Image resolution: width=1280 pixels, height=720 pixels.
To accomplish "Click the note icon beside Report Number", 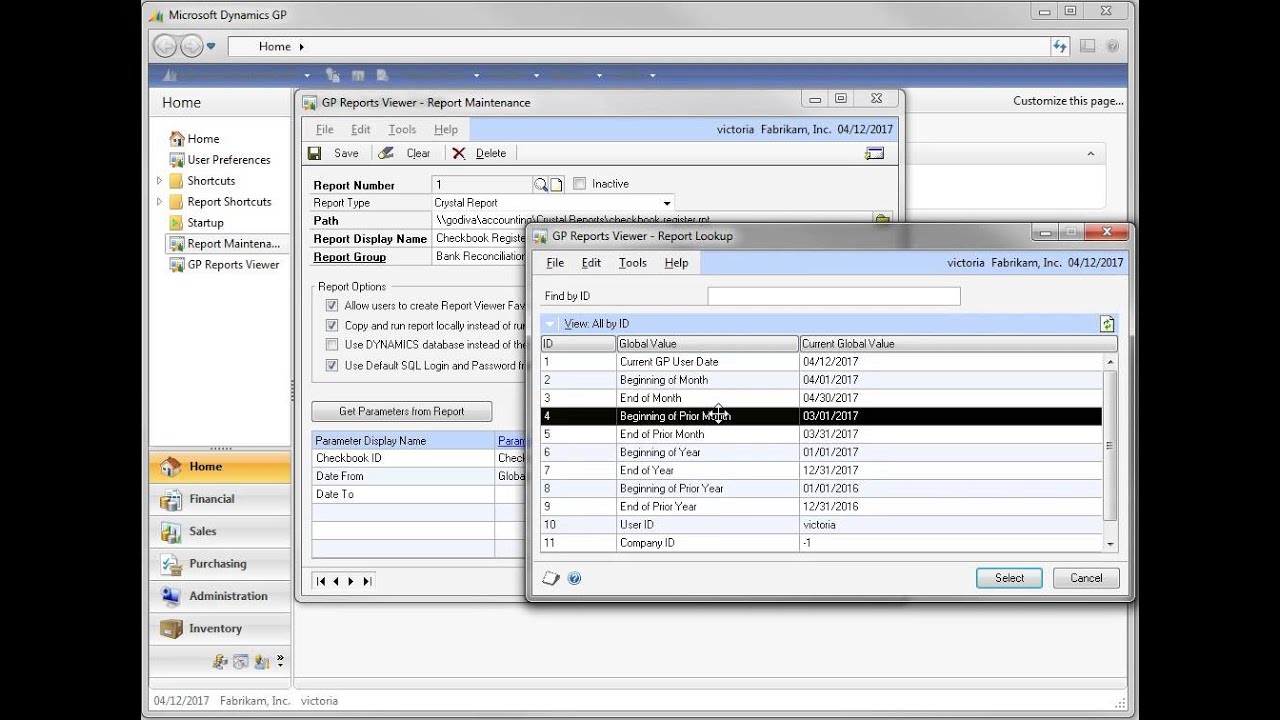I will 557,184.
